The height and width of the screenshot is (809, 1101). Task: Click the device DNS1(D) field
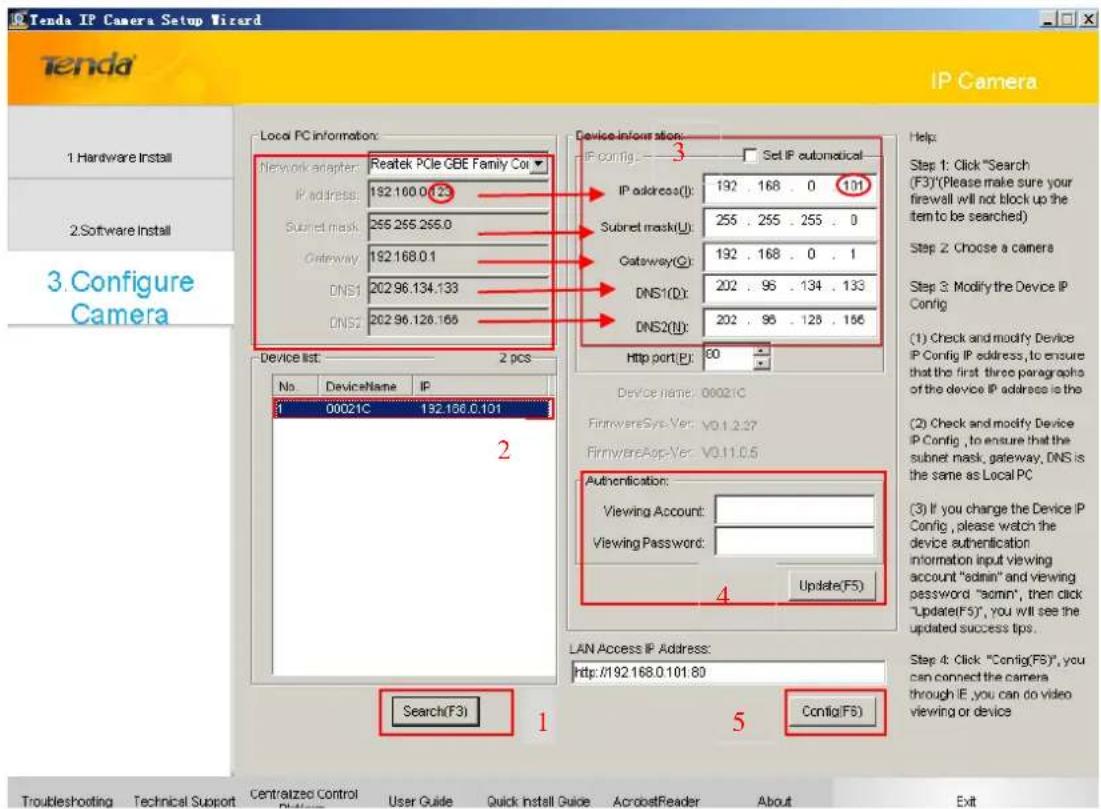[790, 287]
